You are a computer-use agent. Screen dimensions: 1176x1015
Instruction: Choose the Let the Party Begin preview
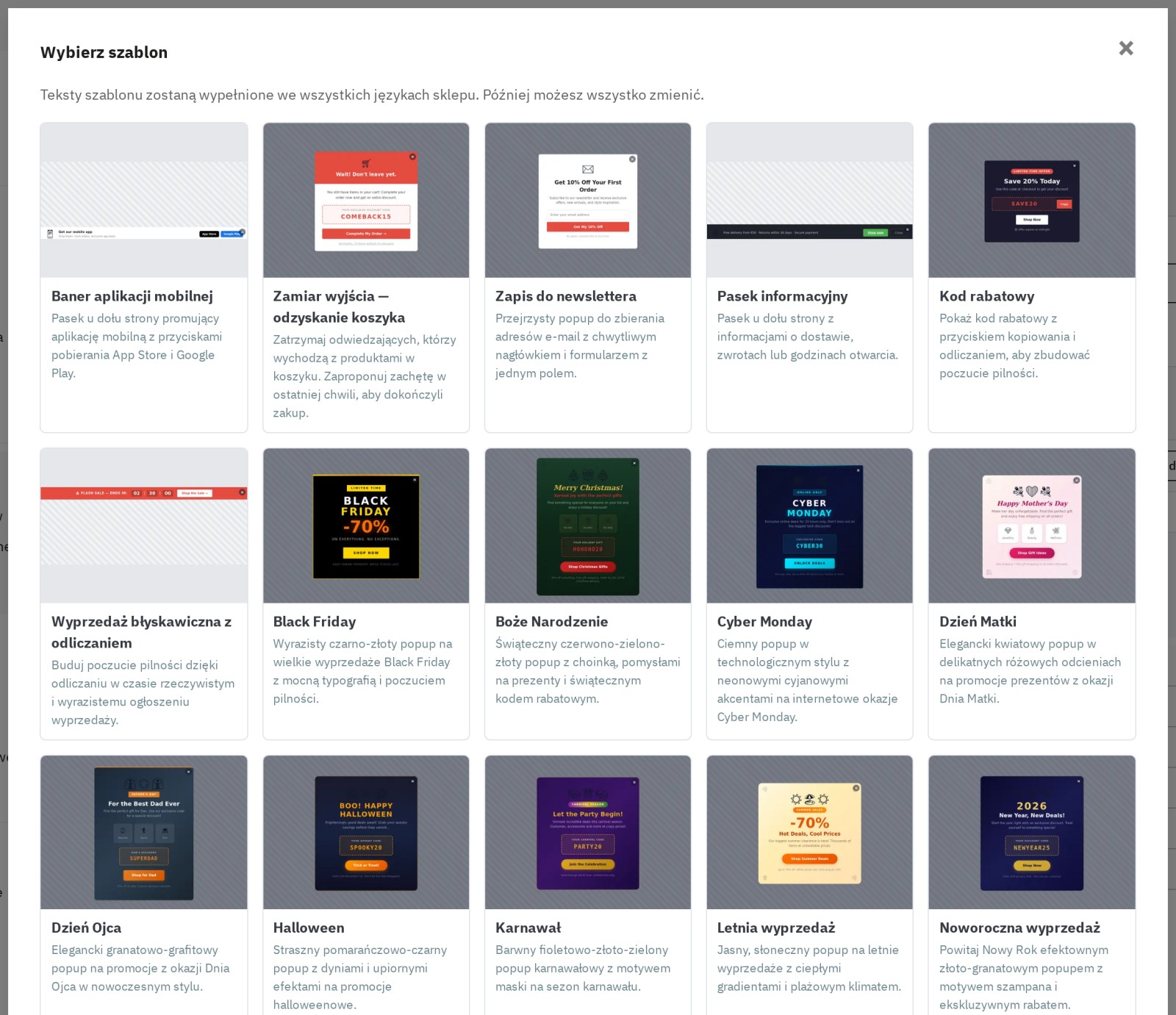click(588, 833)
